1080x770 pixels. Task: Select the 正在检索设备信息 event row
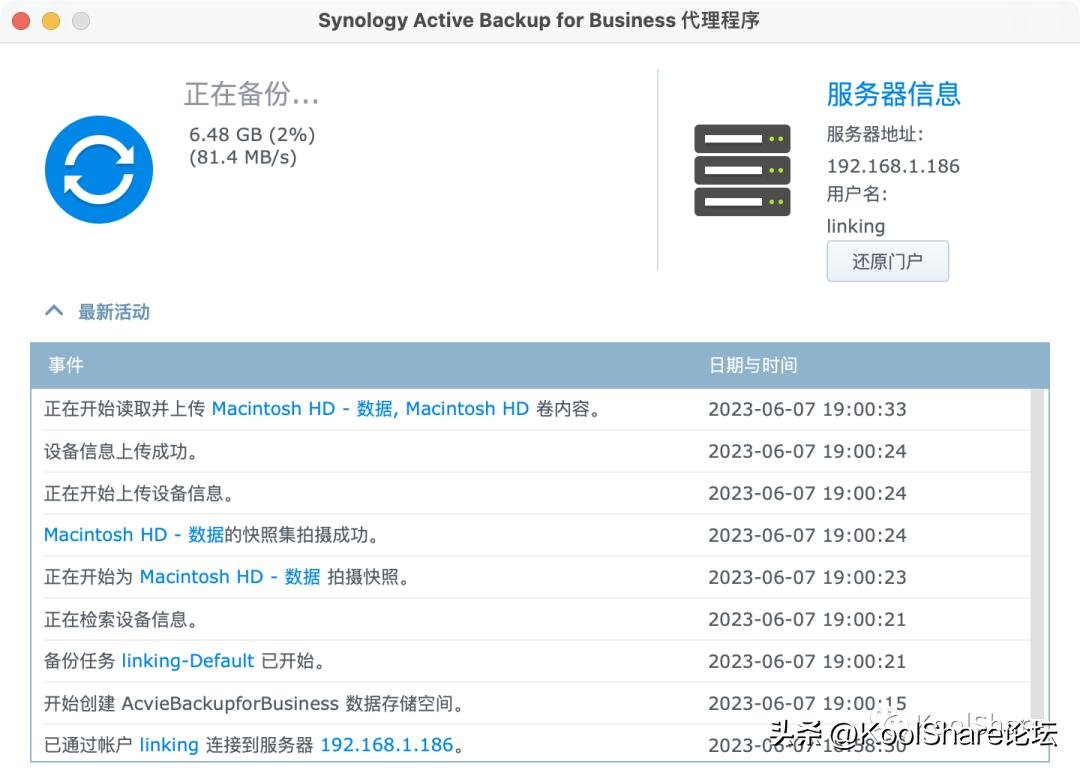point(536,619)
